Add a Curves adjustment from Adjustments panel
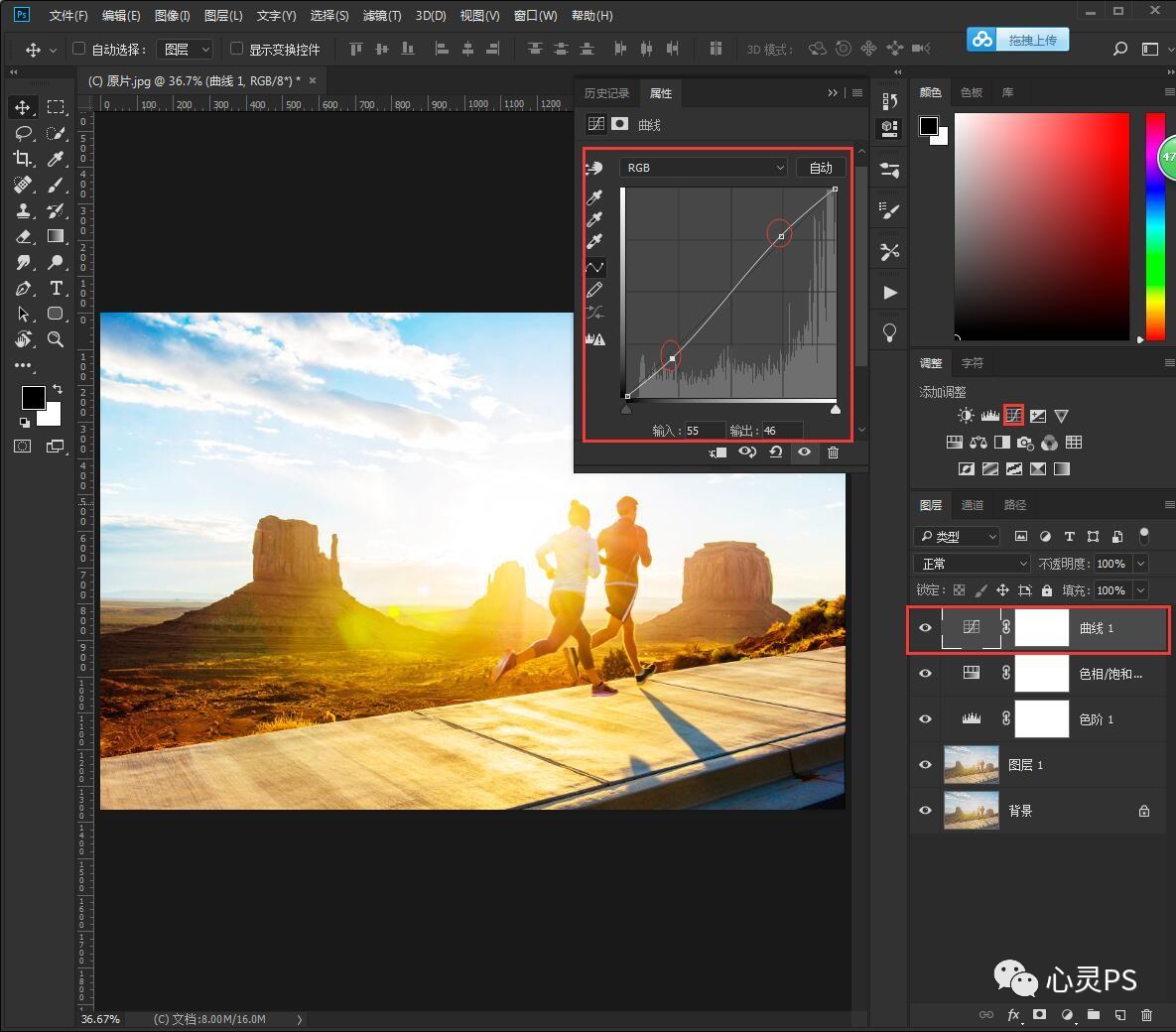Viewport: 1176px width, 1032px height. tap(1013, 416)
